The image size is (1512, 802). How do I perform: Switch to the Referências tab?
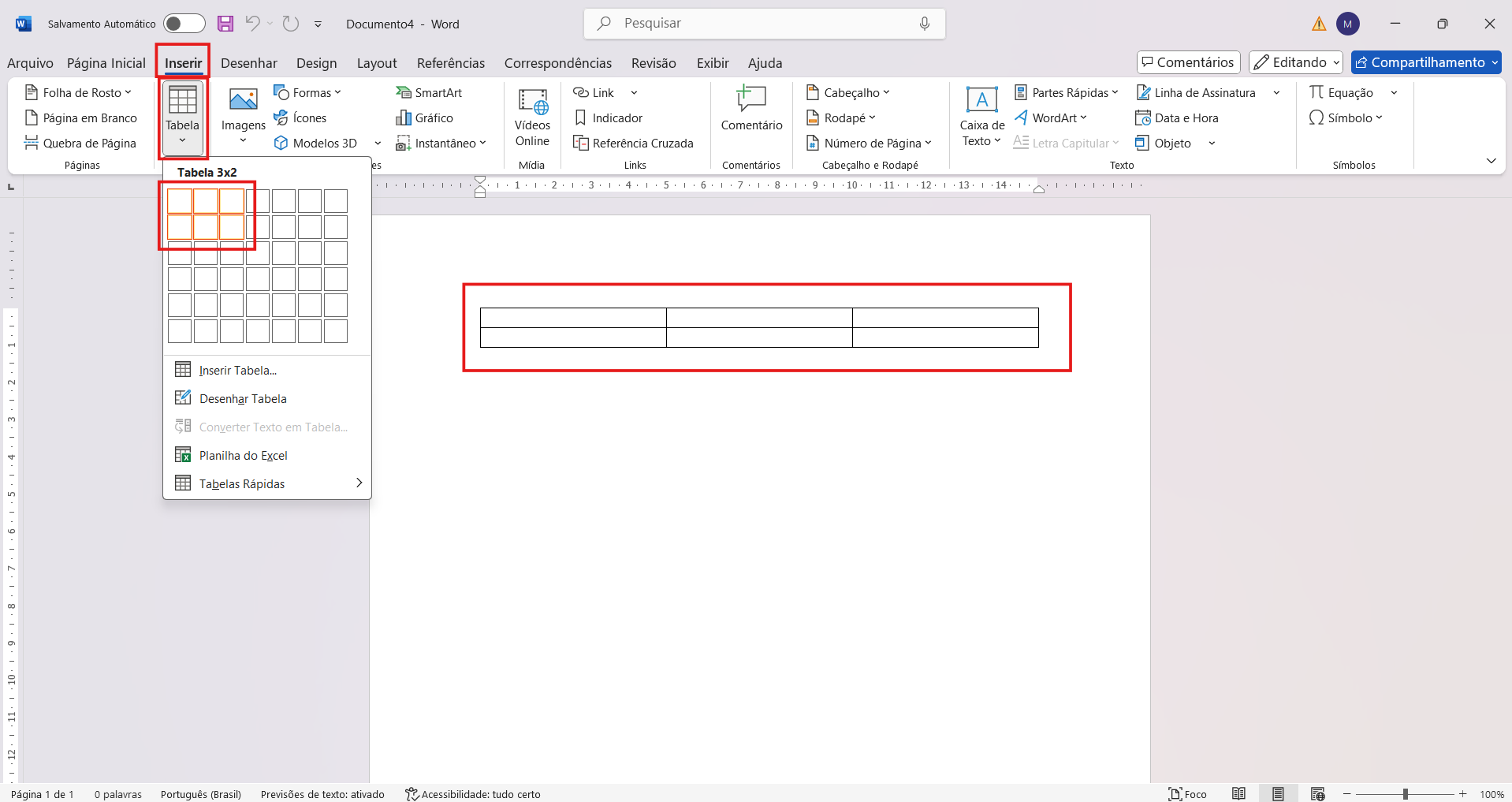451,63
